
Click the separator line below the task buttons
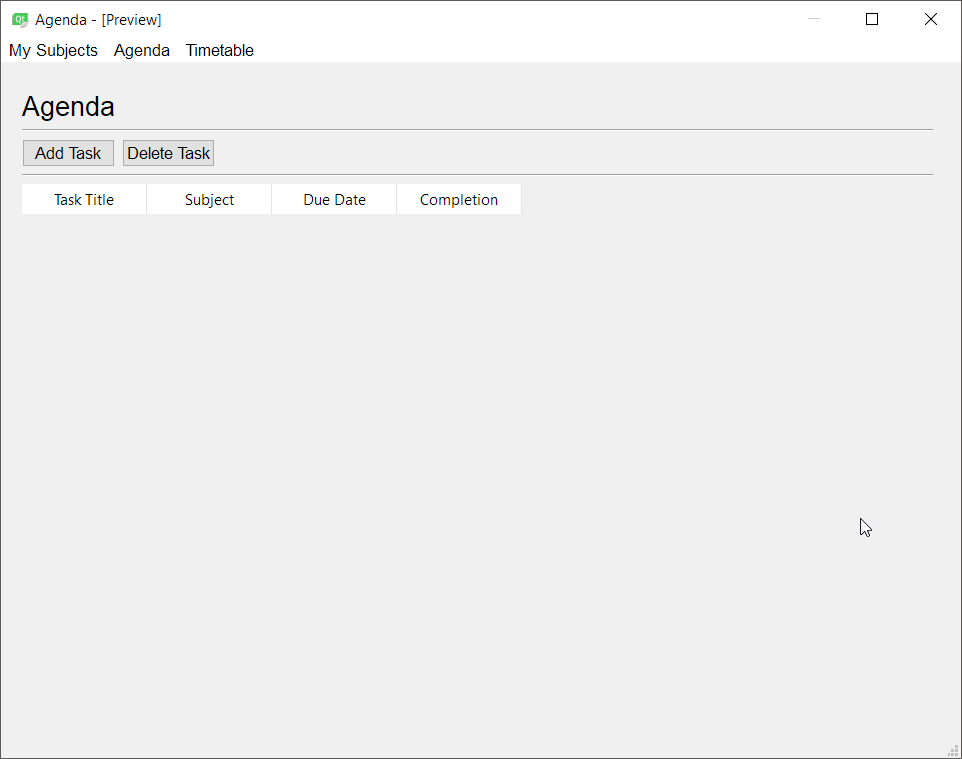click(477, 174)
